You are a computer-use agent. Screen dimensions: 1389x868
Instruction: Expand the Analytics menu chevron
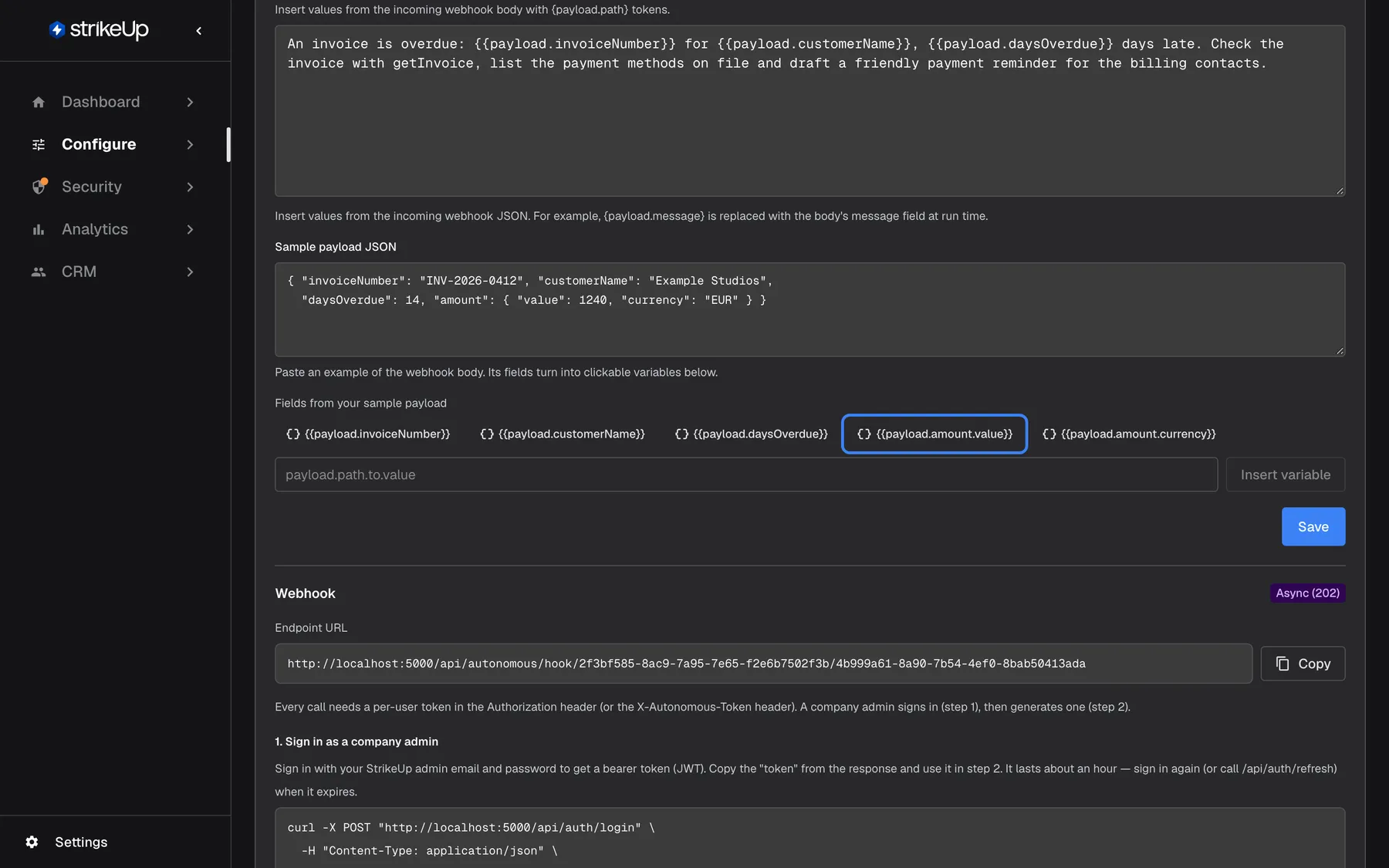click(x=190, y=229)
